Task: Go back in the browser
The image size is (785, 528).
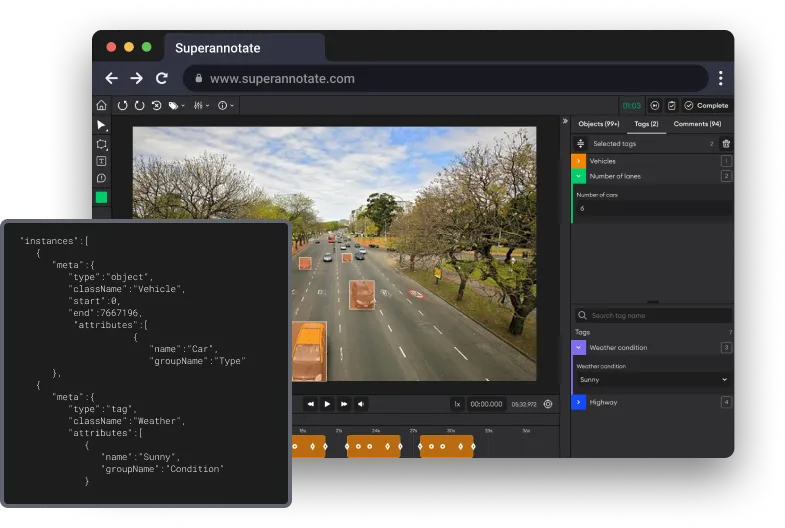Action: coord(112,78)
